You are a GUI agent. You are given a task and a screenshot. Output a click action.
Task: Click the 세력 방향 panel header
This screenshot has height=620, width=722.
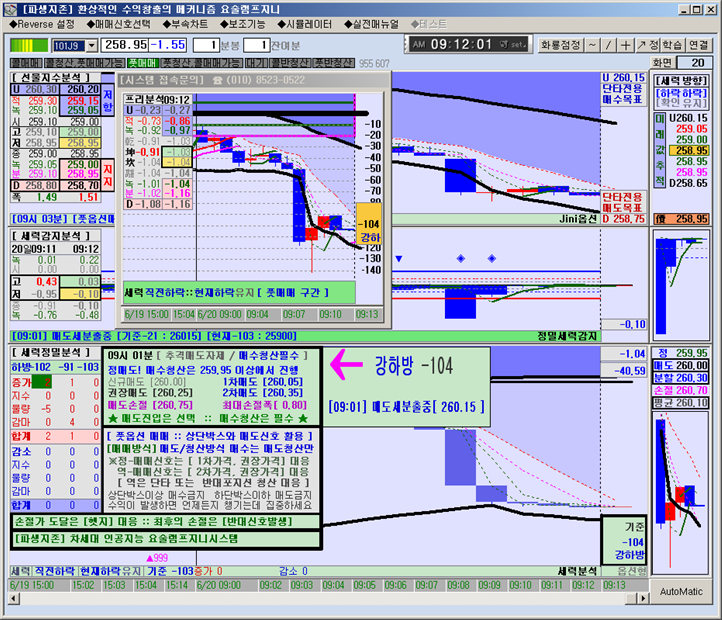click(x=681, y=81)
